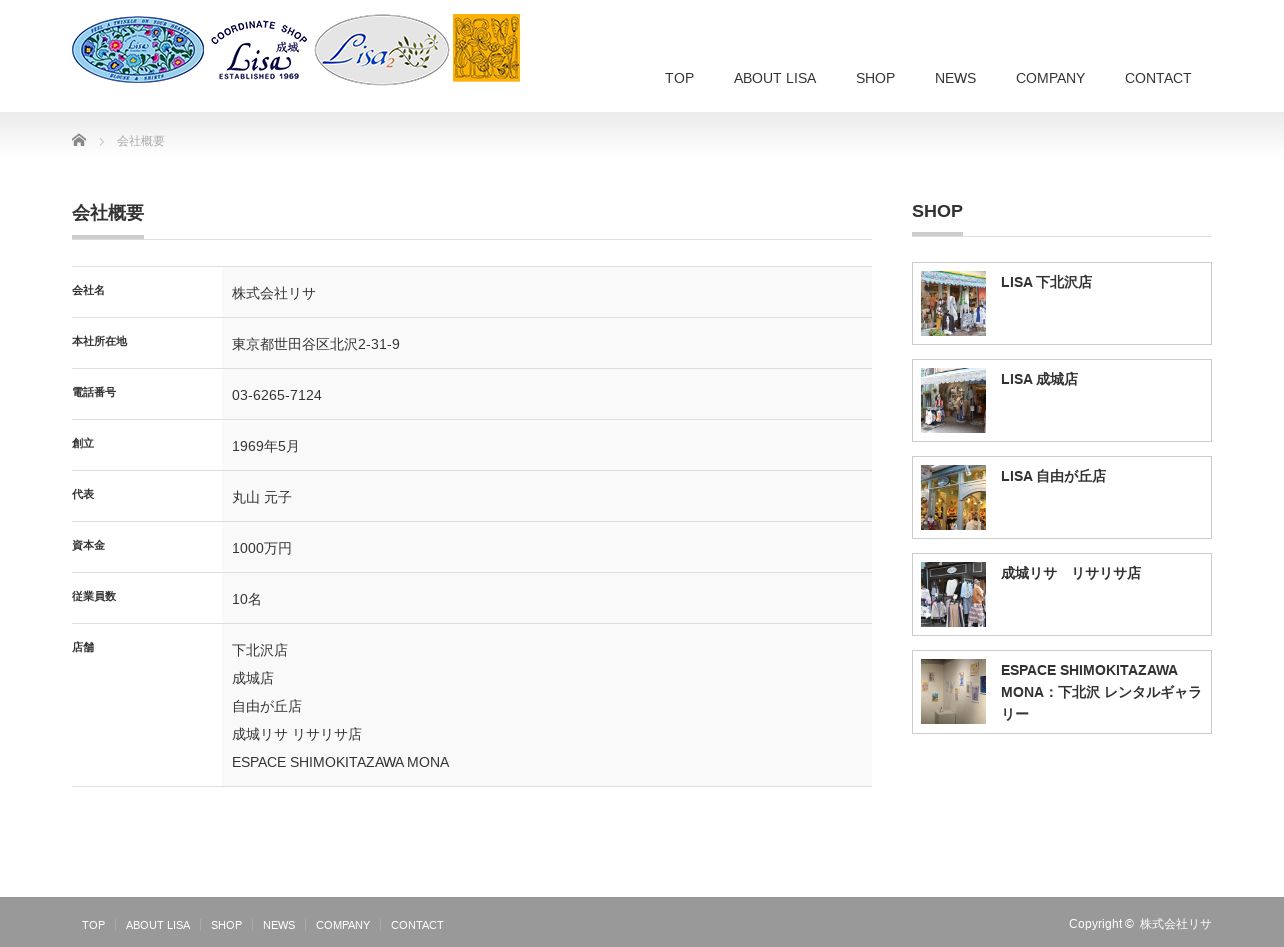1284x947 pixels.
Task: Click NEWS in the footer navigation
Action: tap(279, 925)
